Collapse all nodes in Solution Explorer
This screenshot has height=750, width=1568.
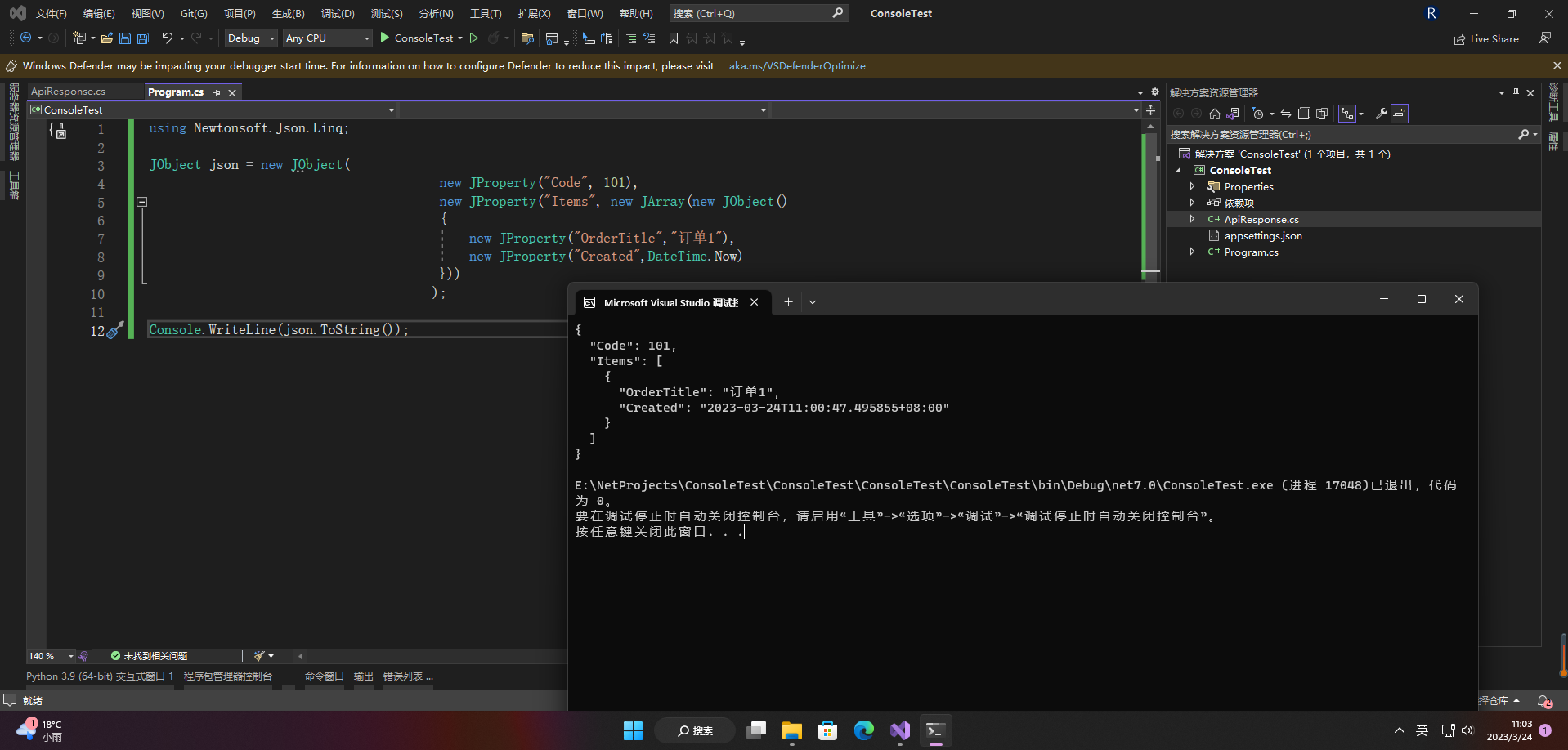pos(1304,114)
